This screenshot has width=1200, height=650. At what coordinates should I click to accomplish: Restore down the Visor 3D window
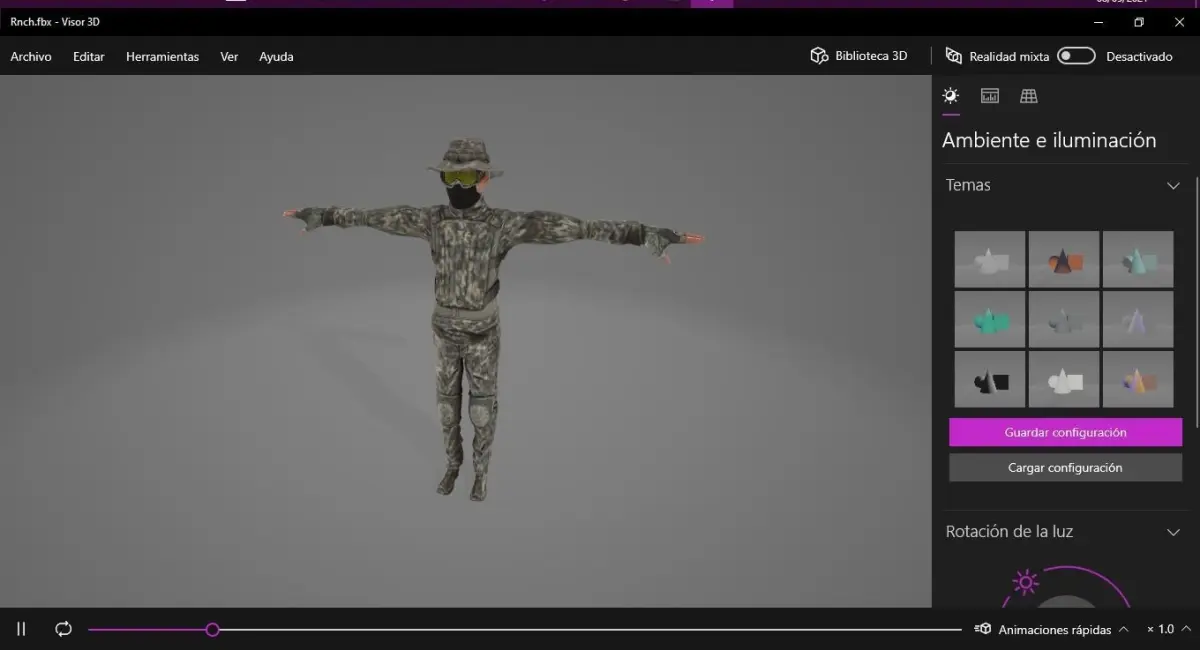[x=1138, y=22]
